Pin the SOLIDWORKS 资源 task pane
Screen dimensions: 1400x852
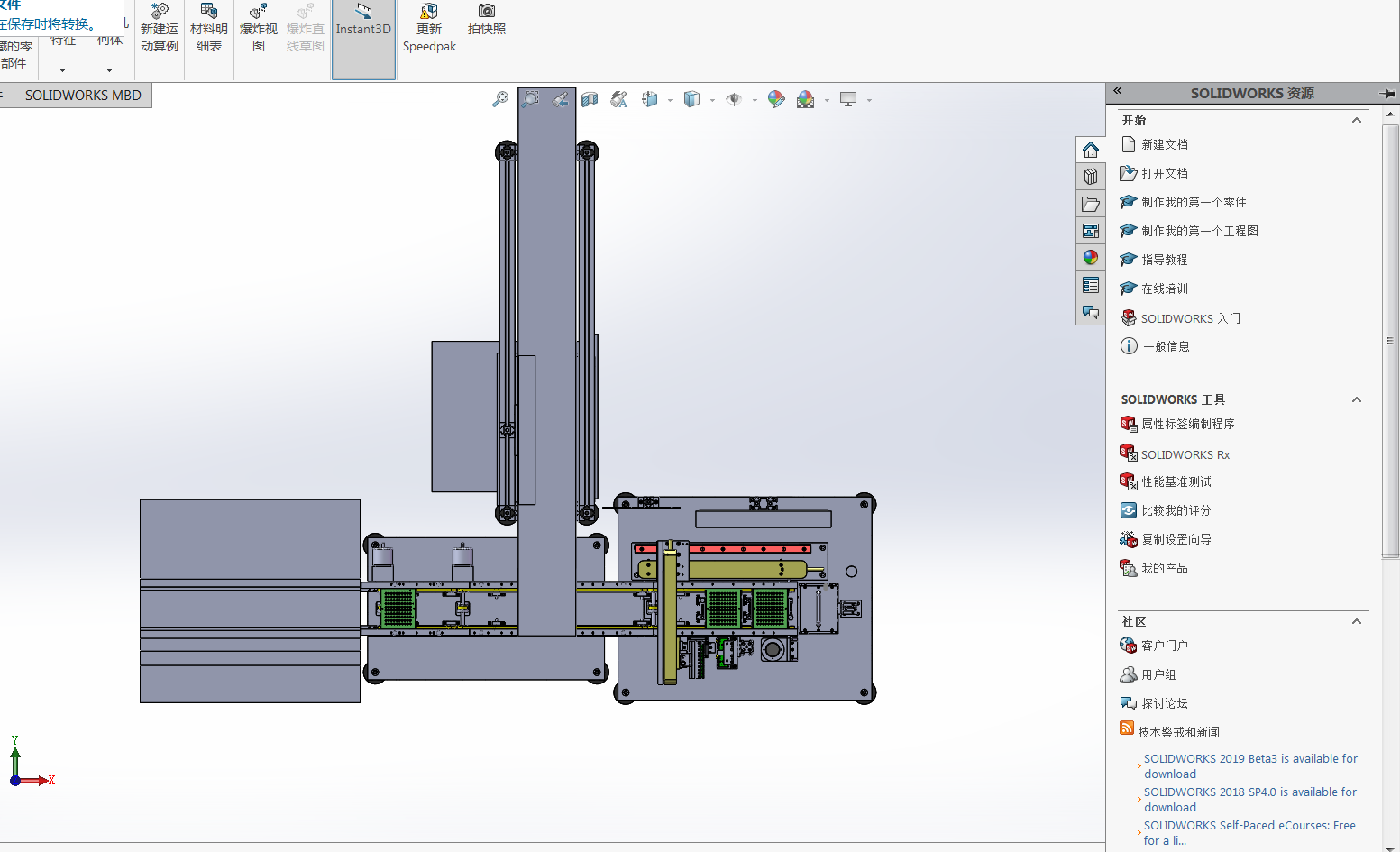point(1387,93)
